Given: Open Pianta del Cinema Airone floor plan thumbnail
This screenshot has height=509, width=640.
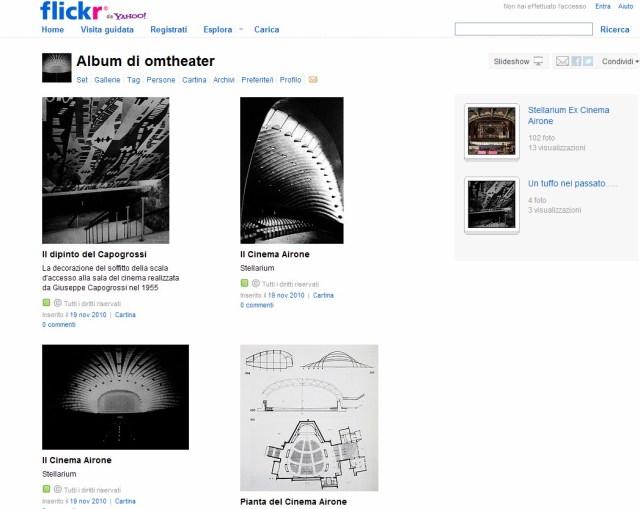Looking at the screenshot, I should pyautogui.click(x=309, y=418).
